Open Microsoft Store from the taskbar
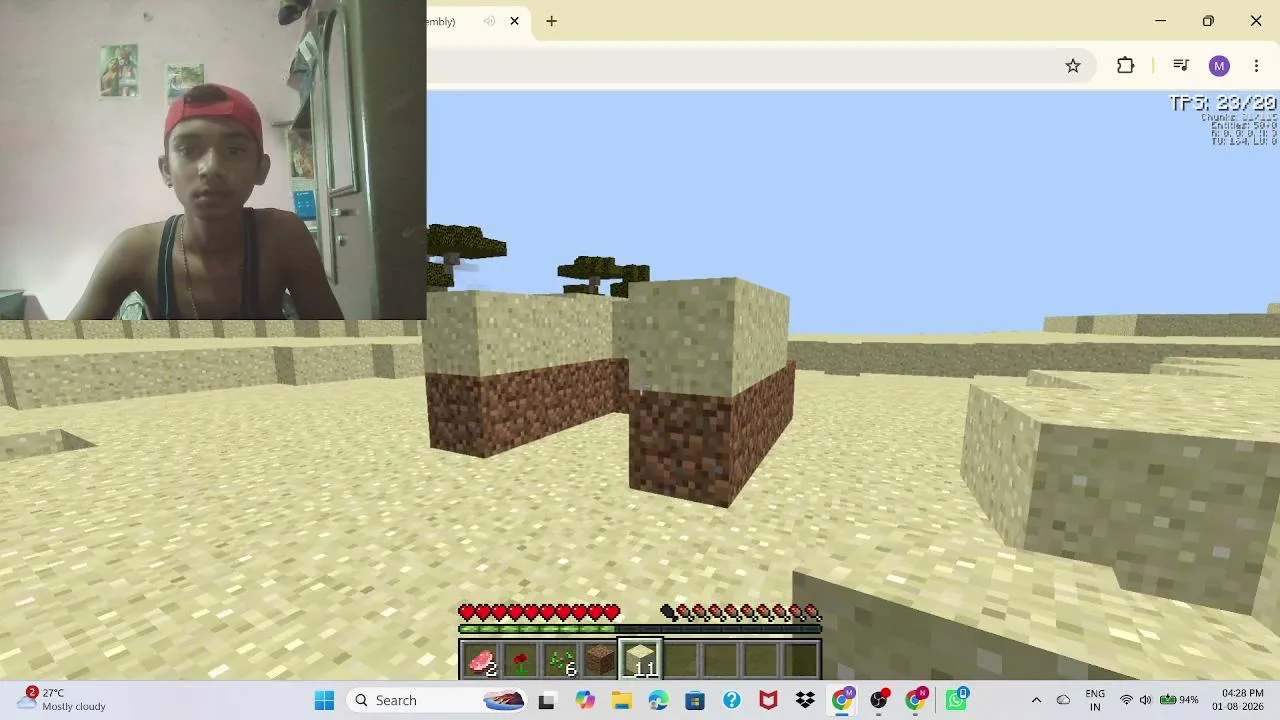 pyautogui.click(x=695, y=700)
